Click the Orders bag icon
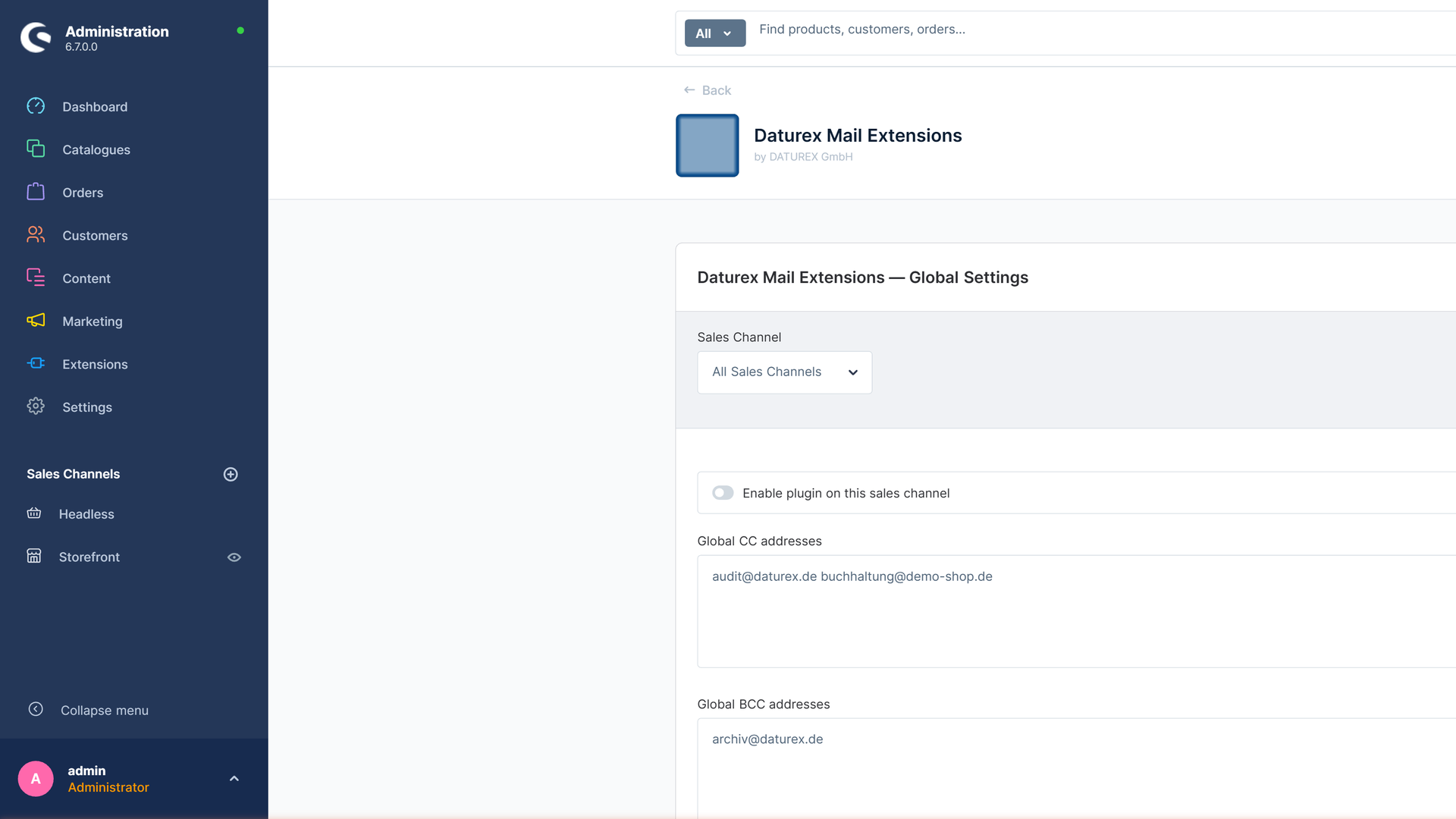1456x819 pixels. point(36,192)
